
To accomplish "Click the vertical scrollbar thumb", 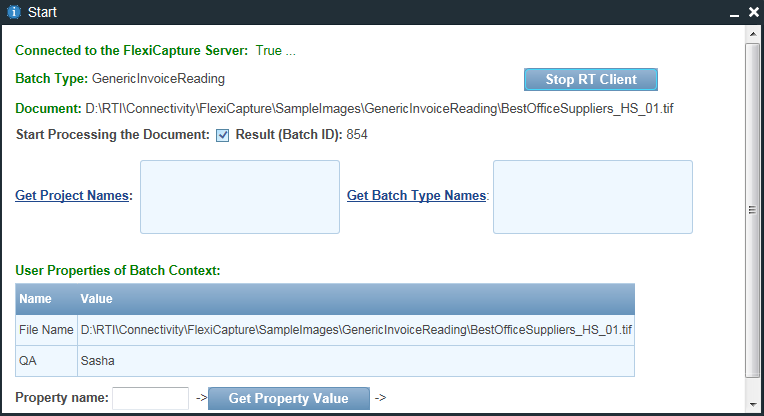I will click(753, 208).
